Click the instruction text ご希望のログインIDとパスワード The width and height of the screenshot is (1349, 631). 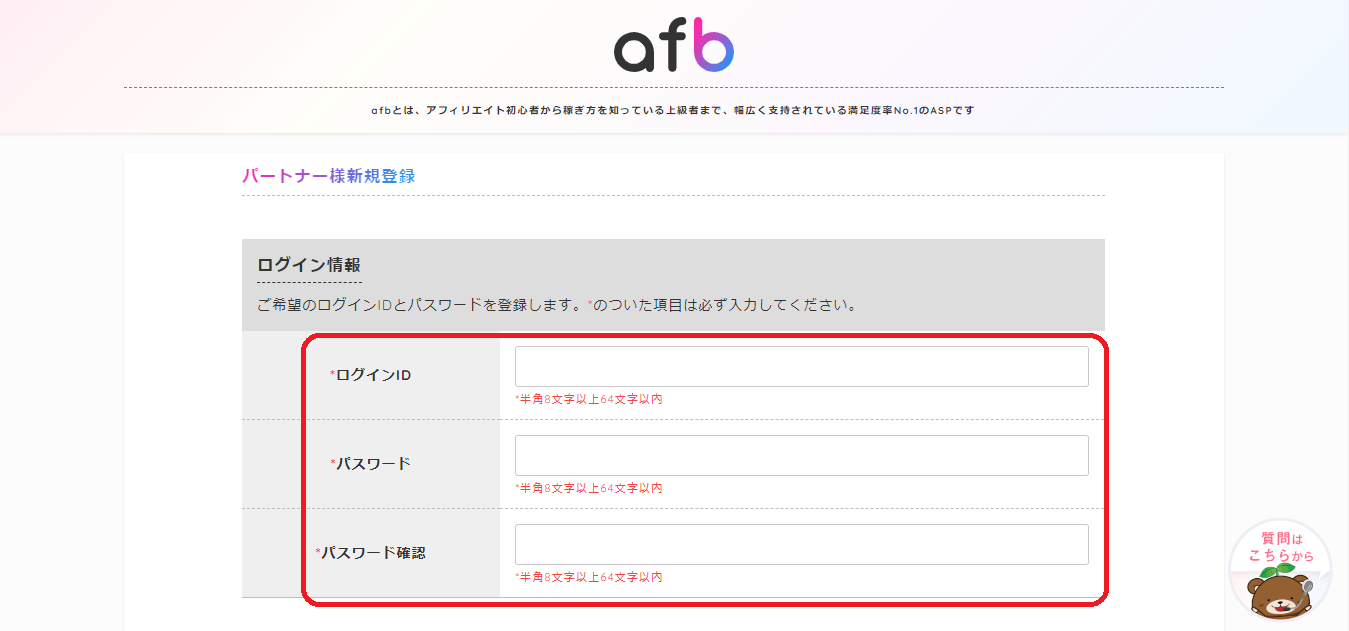tap(556, 304)
